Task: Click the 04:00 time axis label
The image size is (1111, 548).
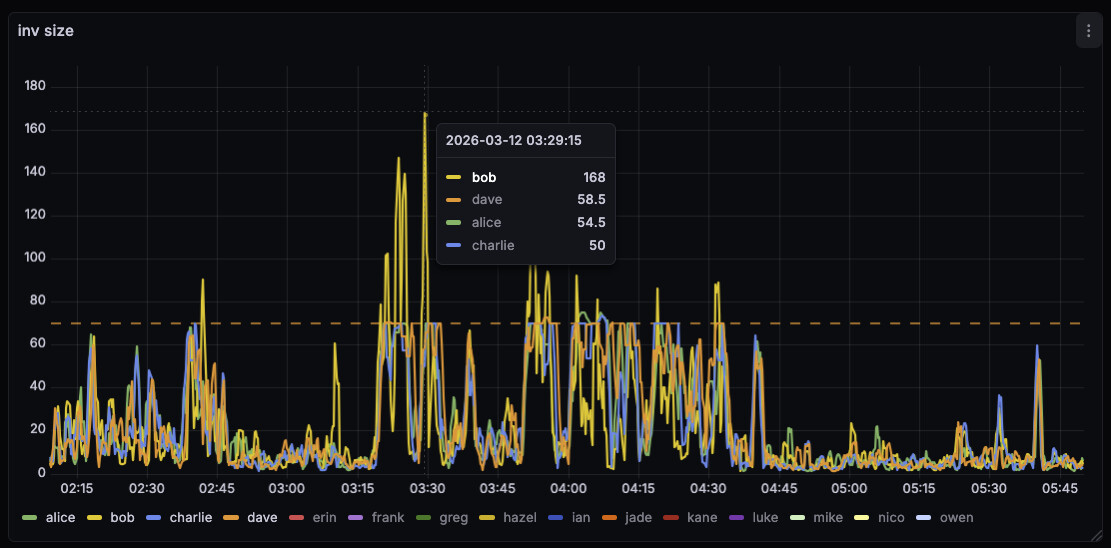Action: point(568,488)
